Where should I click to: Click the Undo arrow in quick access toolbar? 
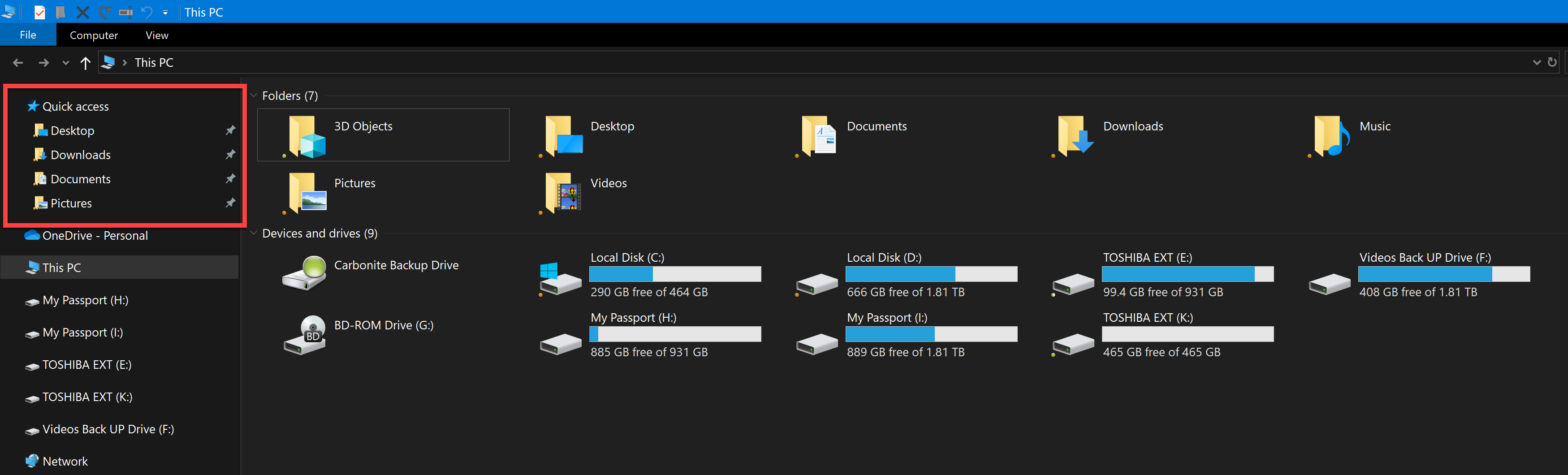[147, 12]
